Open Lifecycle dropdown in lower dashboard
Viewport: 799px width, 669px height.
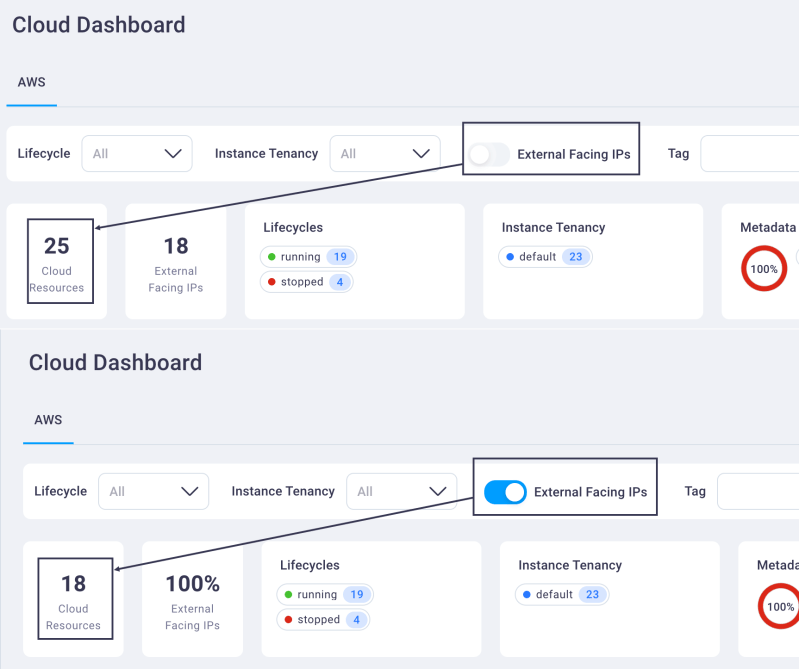point(153,491)
